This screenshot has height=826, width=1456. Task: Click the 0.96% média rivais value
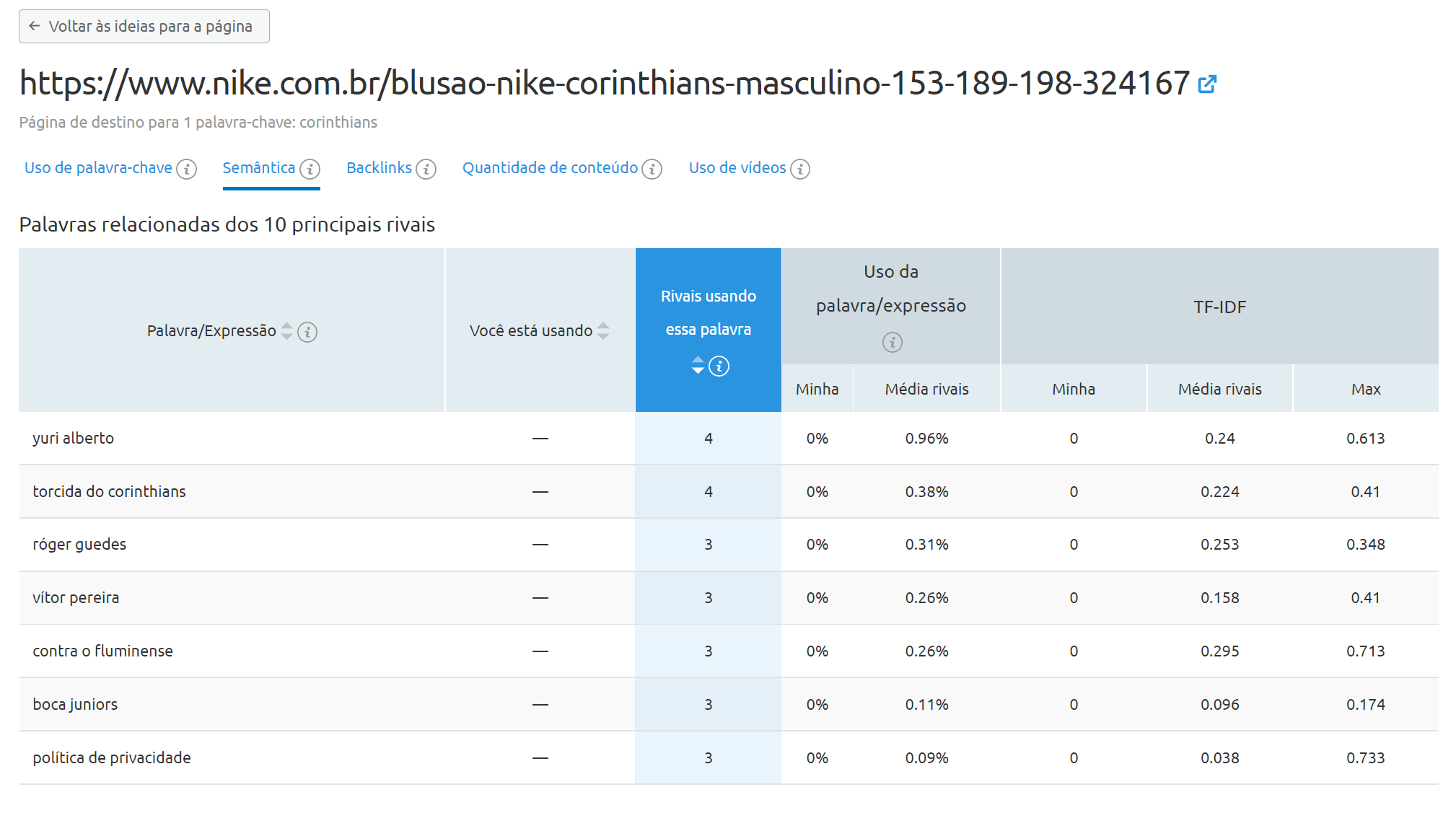tap(927, 439)
